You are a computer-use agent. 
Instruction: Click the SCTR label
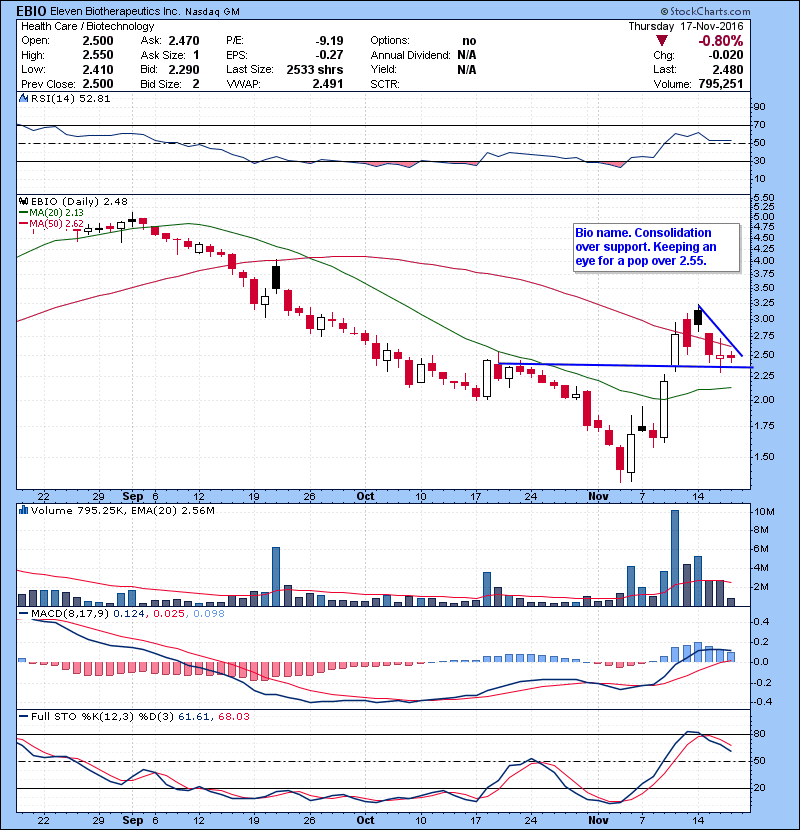(x=385, y=84)
